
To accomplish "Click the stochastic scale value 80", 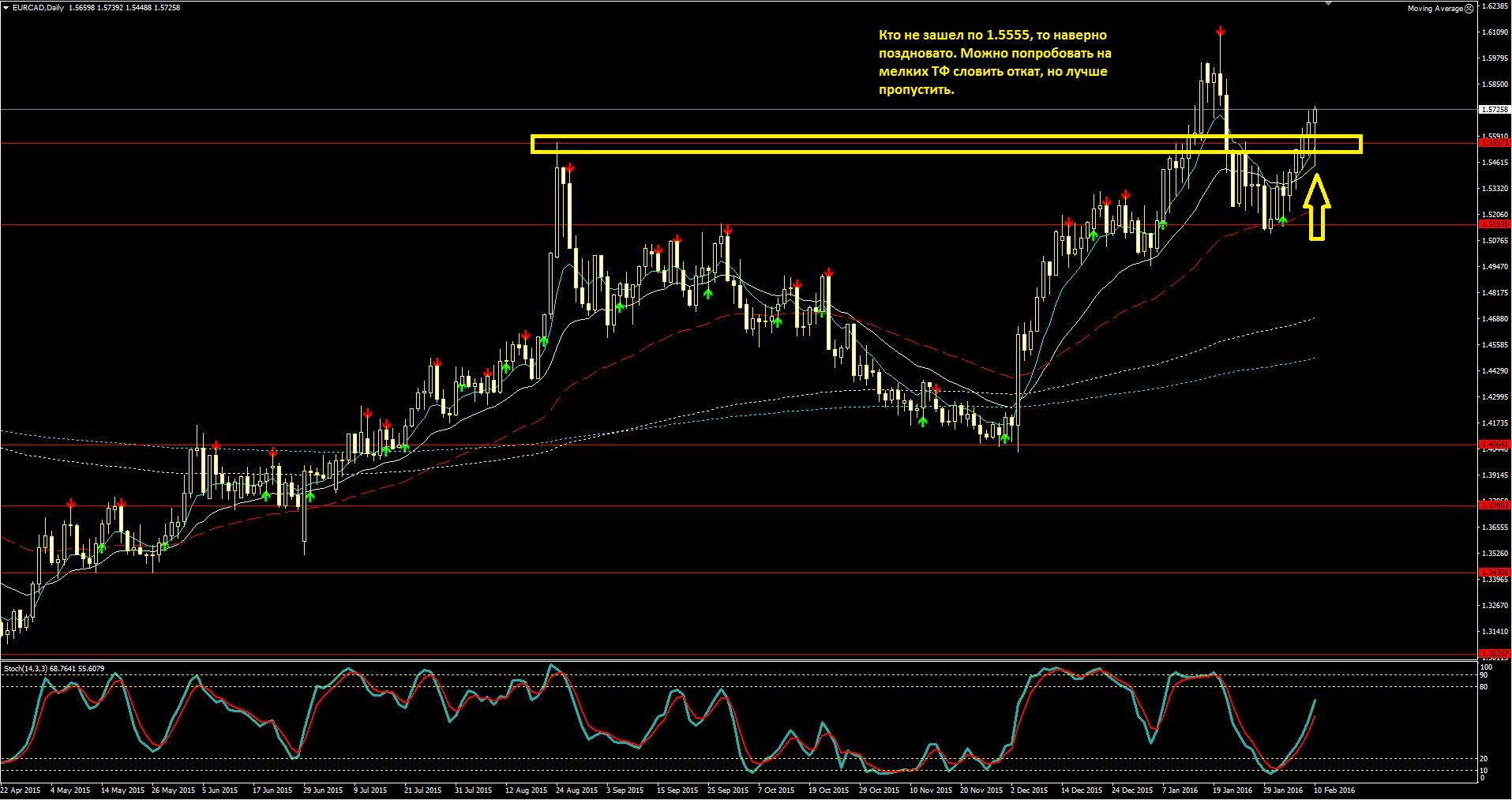I will point(1484,686).
